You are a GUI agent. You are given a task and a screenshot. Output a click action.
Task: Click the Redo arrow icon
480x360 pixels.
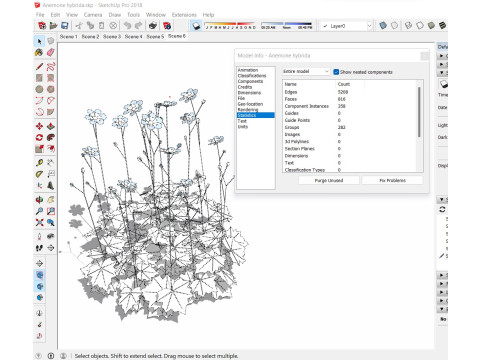click(138, 25)
